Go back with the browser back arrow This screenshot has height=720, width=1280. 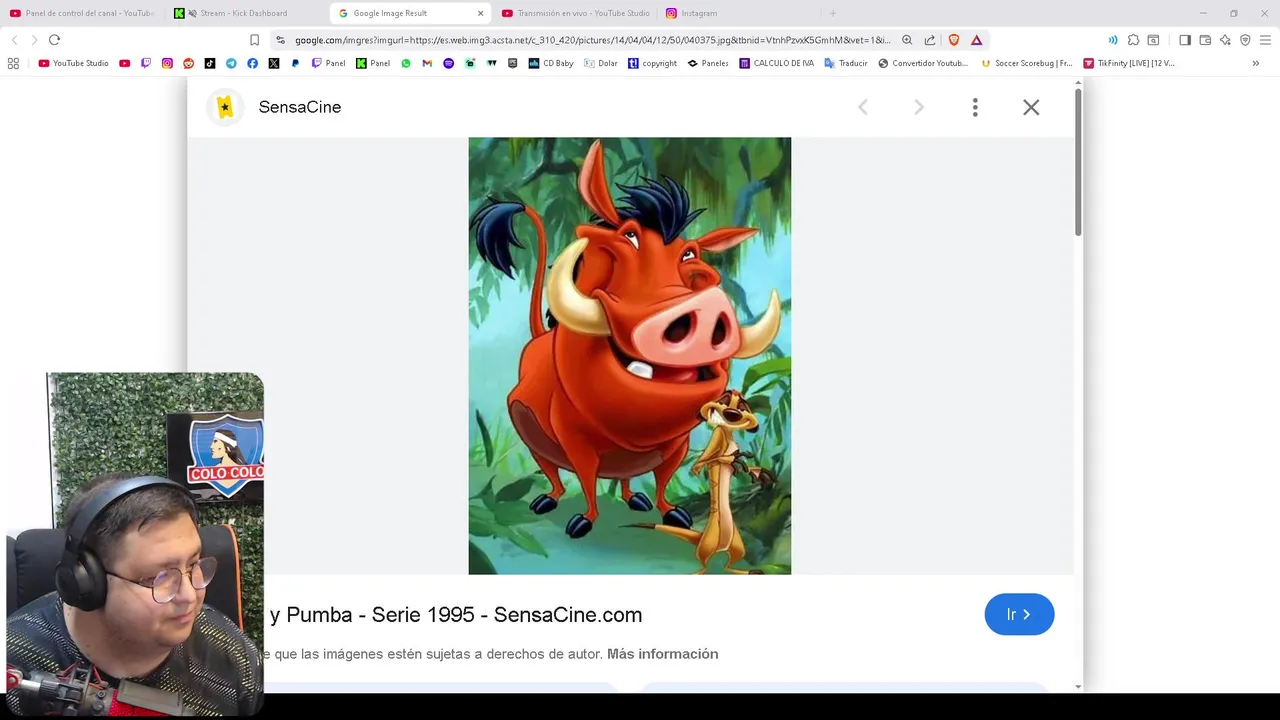(x=14, y=40)
